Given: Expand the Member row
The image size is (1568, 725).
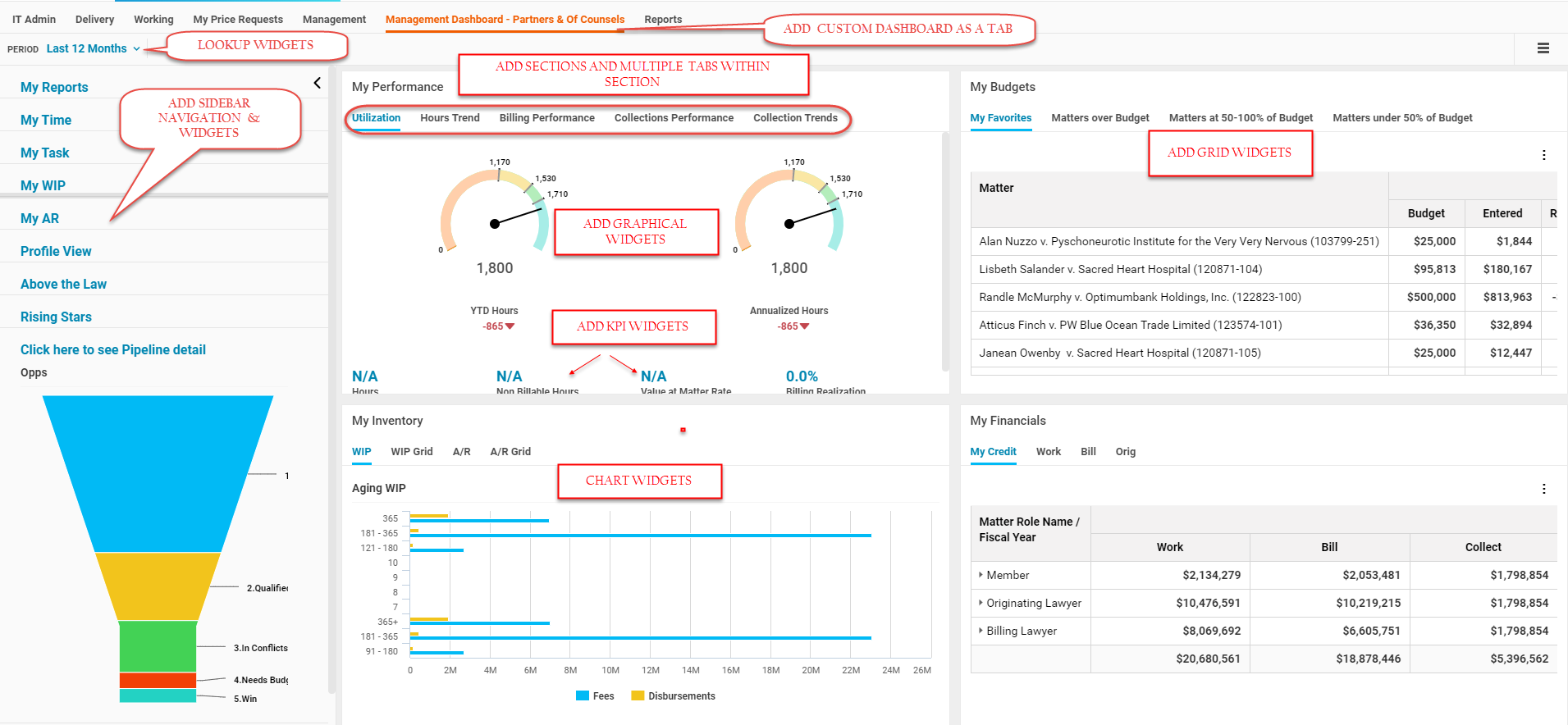Looking at the screenshot, I should pos(981,575).
